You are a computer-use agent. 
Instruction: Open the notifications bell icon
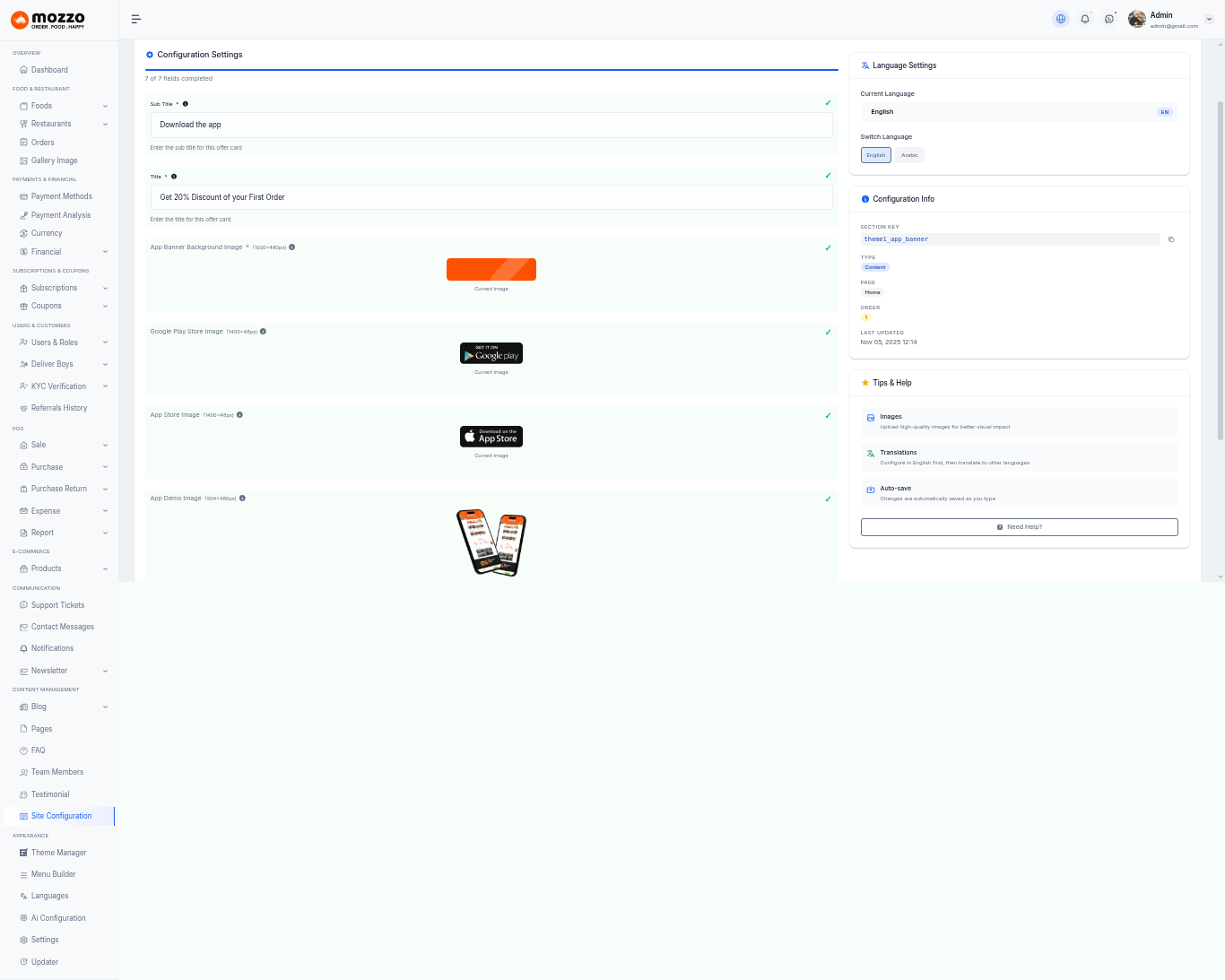(x=1085, y=19)
